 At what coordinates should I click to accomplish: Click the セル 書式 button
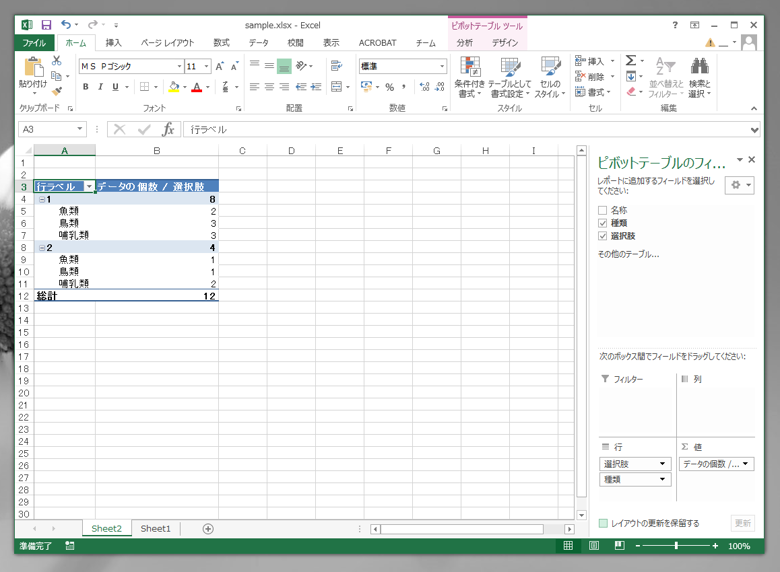592,92
